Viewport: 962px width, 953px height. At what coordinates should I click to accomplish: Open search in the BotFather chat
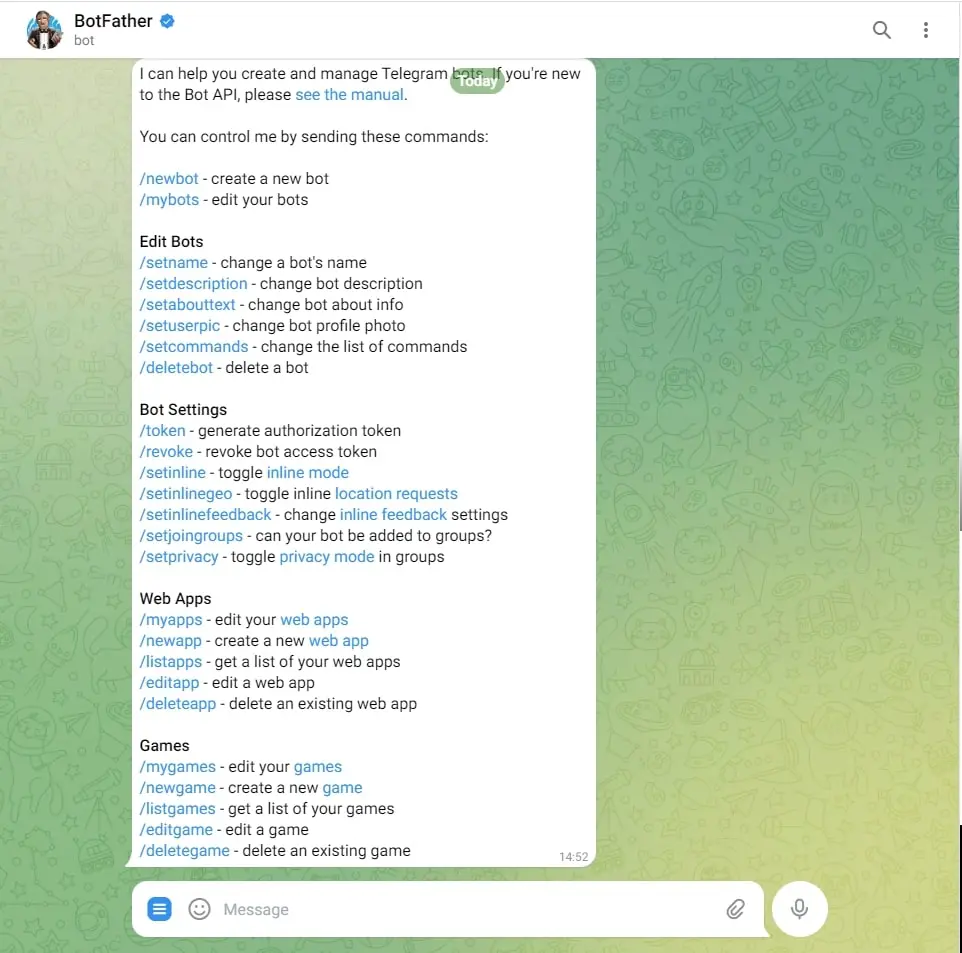pos(882,29)
